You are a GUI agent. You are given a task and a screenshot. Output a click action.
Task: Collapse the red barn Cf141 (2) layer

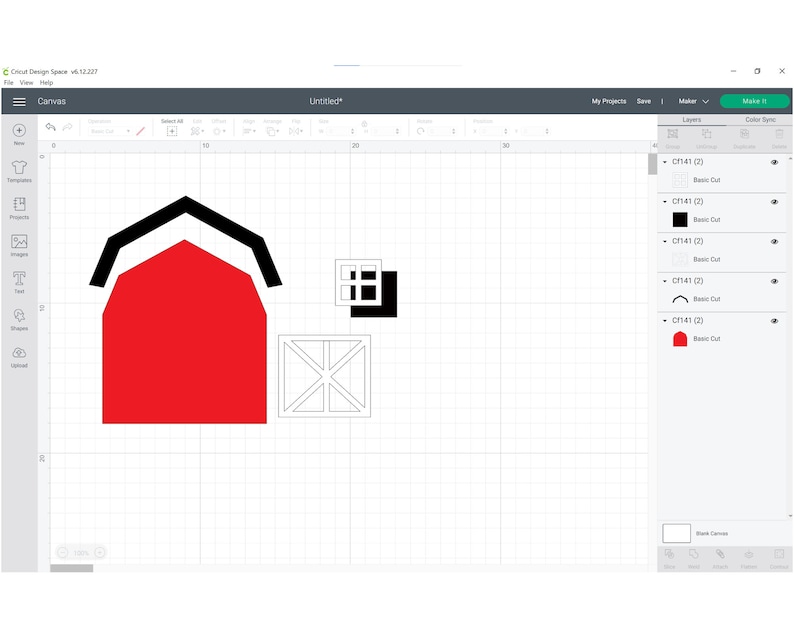point(665,321)
